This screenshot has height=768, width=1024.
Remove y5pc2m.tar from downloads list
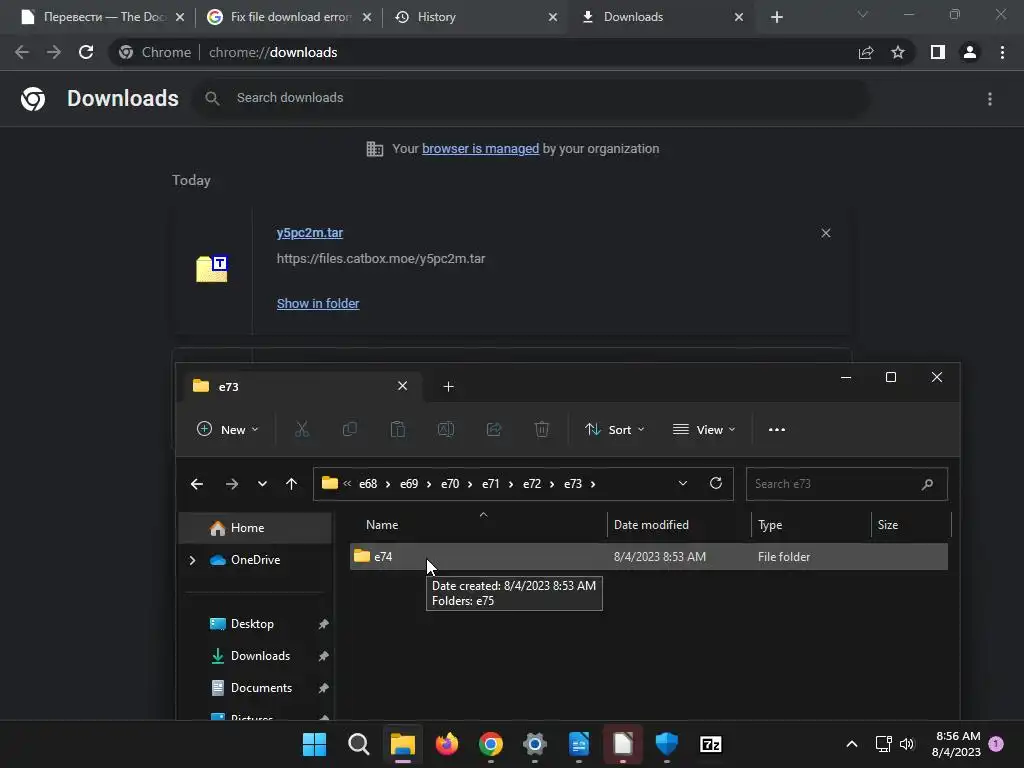coord(826,233)
